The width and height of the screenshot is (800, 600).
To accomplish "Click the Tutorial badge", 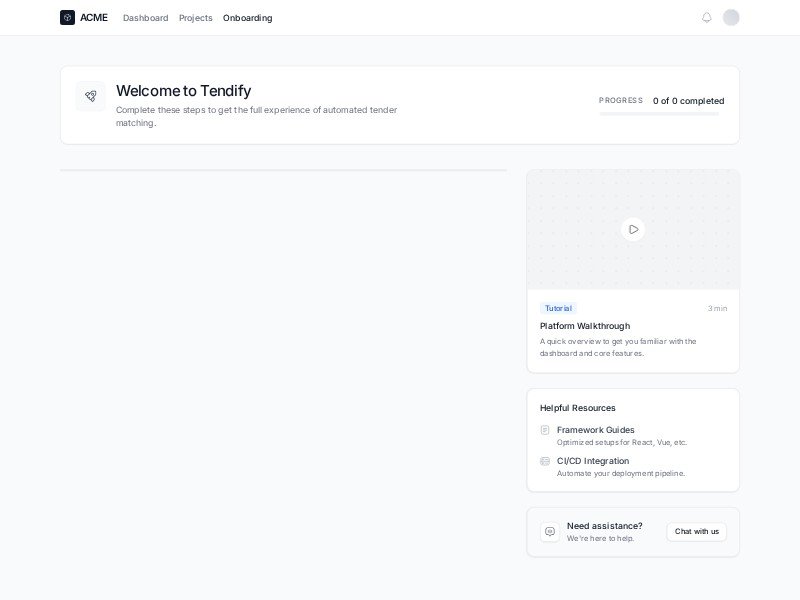I will 558,308.
